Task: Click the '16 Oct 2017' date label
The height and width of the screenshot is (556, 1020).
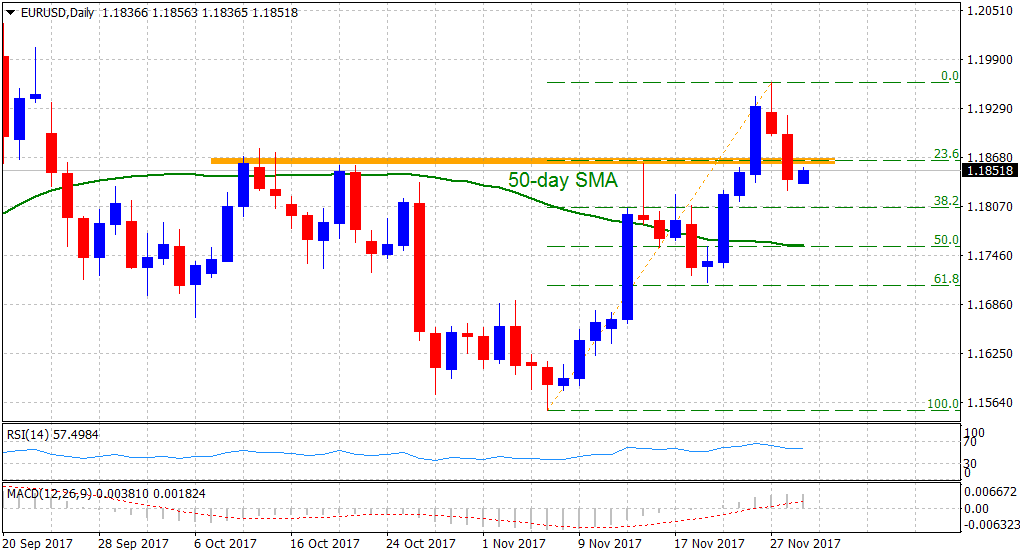Action: pos(325,543)
